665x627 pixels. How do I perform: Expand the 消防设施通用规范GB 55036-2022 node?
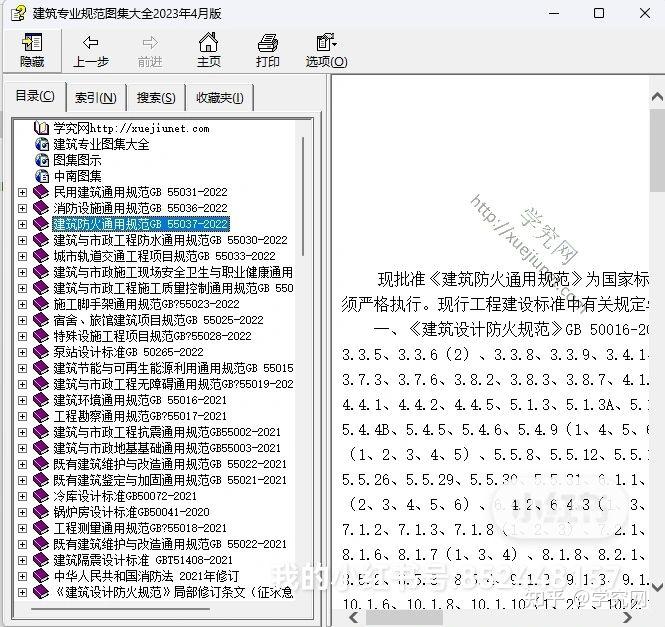pyautogui.click(x=22, y=209)
